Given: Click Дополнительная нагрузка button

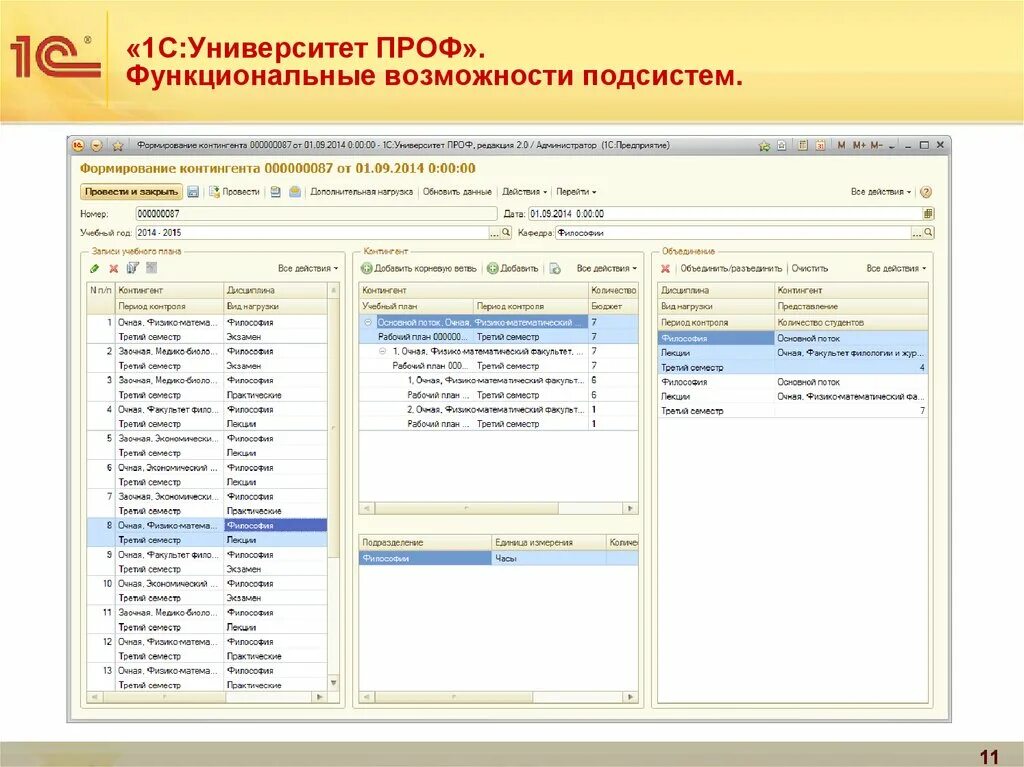Looking at the screenshot, I should pos(361,192).
